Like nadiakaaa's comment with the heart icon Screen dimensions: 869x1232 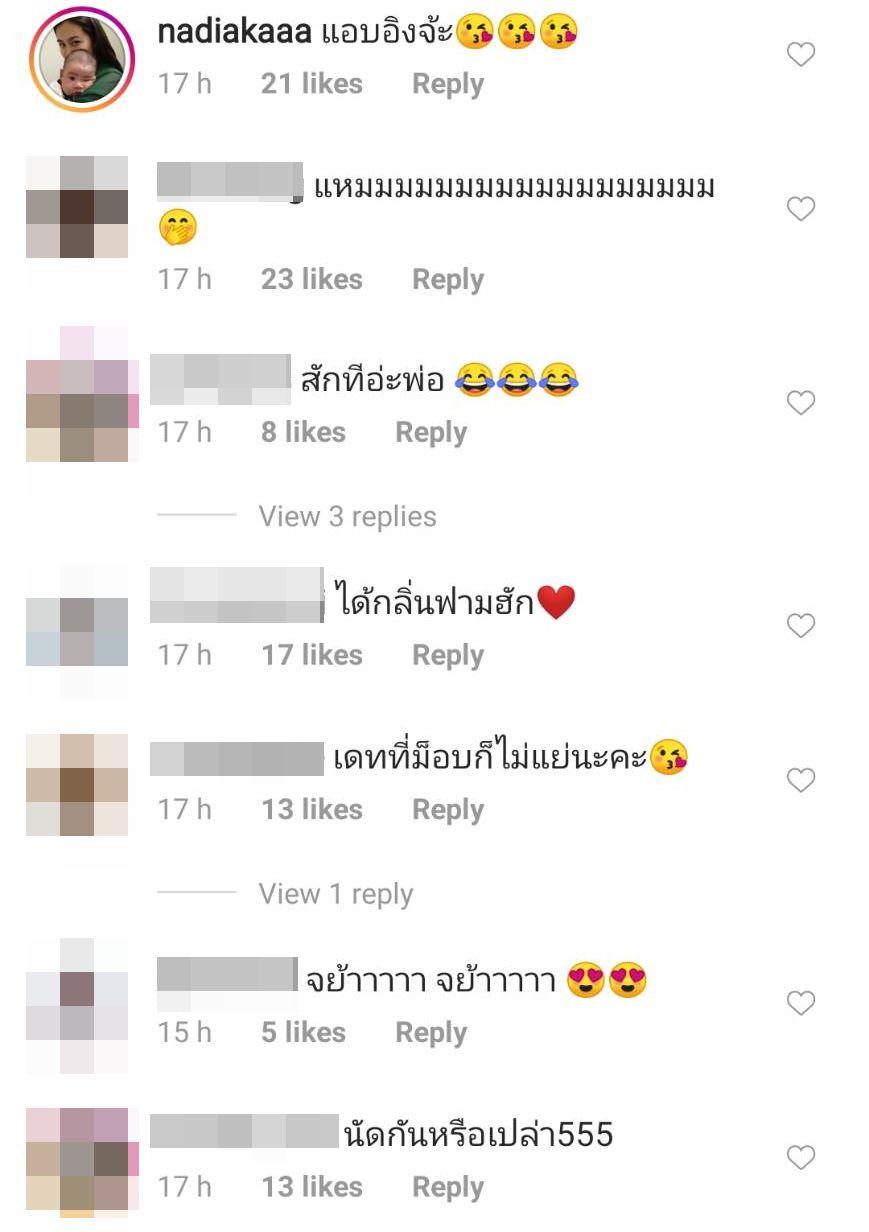[x=801, y=55]
